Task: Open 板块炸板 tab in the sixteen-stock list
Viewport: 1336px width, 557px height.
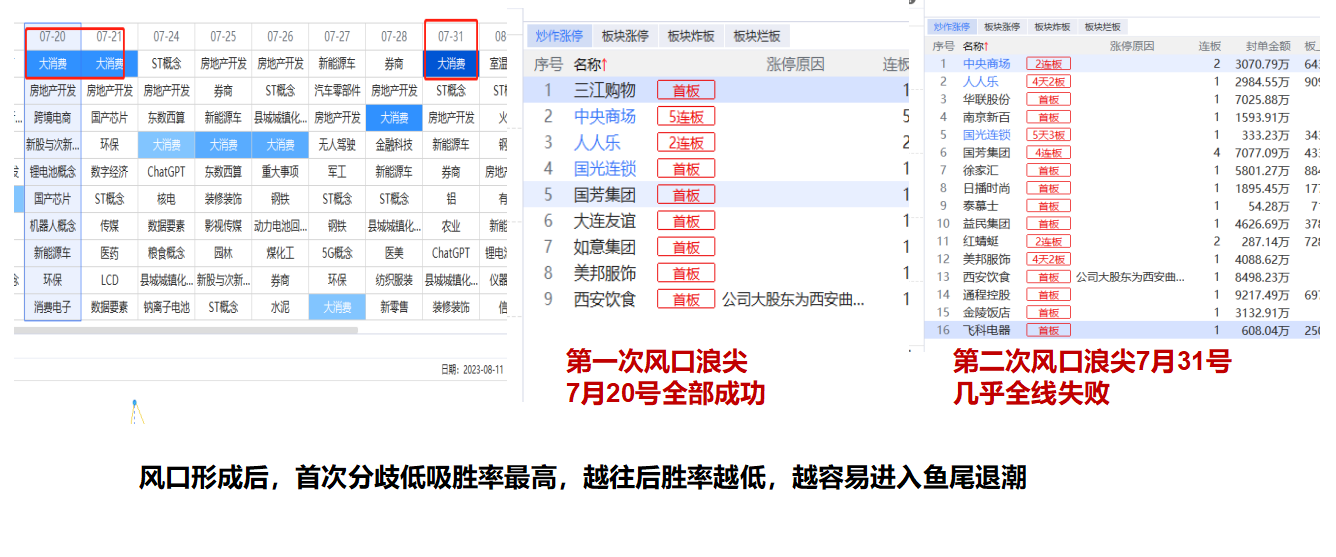Action: pyautogui.click(x=1052, y=27)
